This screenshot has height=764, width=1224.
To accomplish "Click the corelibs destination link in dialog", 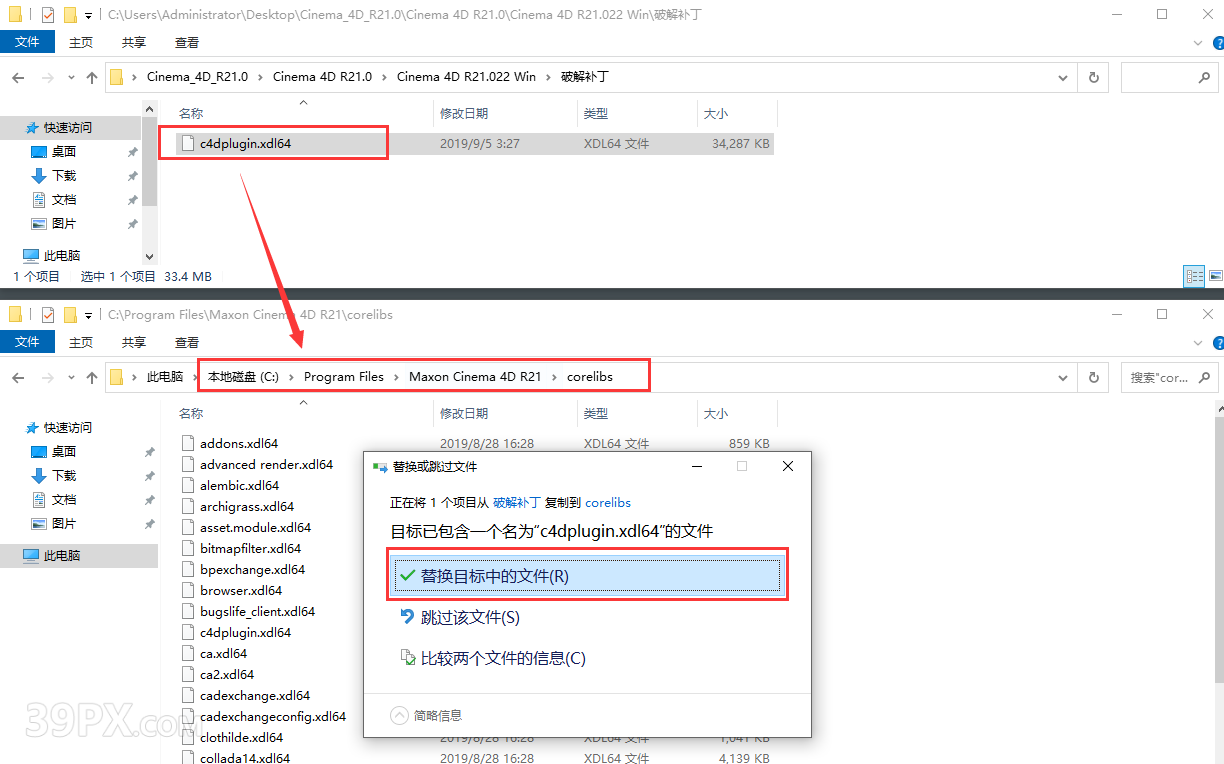I will (x=608, y=502).
